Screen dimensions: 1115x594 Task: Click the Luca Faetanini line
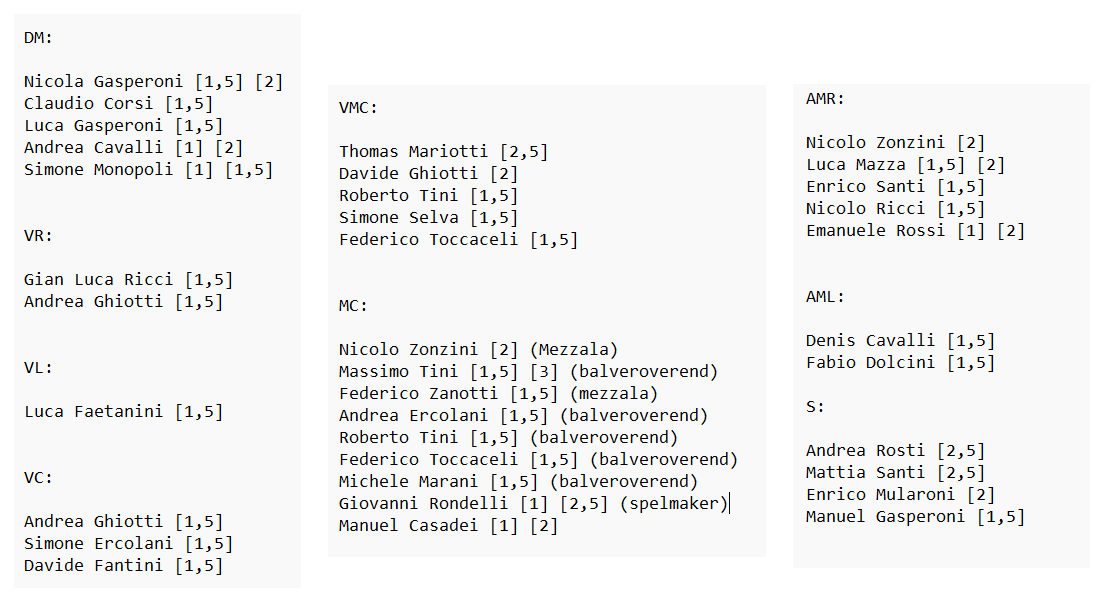pyautogui.click(x=124, y=412)
